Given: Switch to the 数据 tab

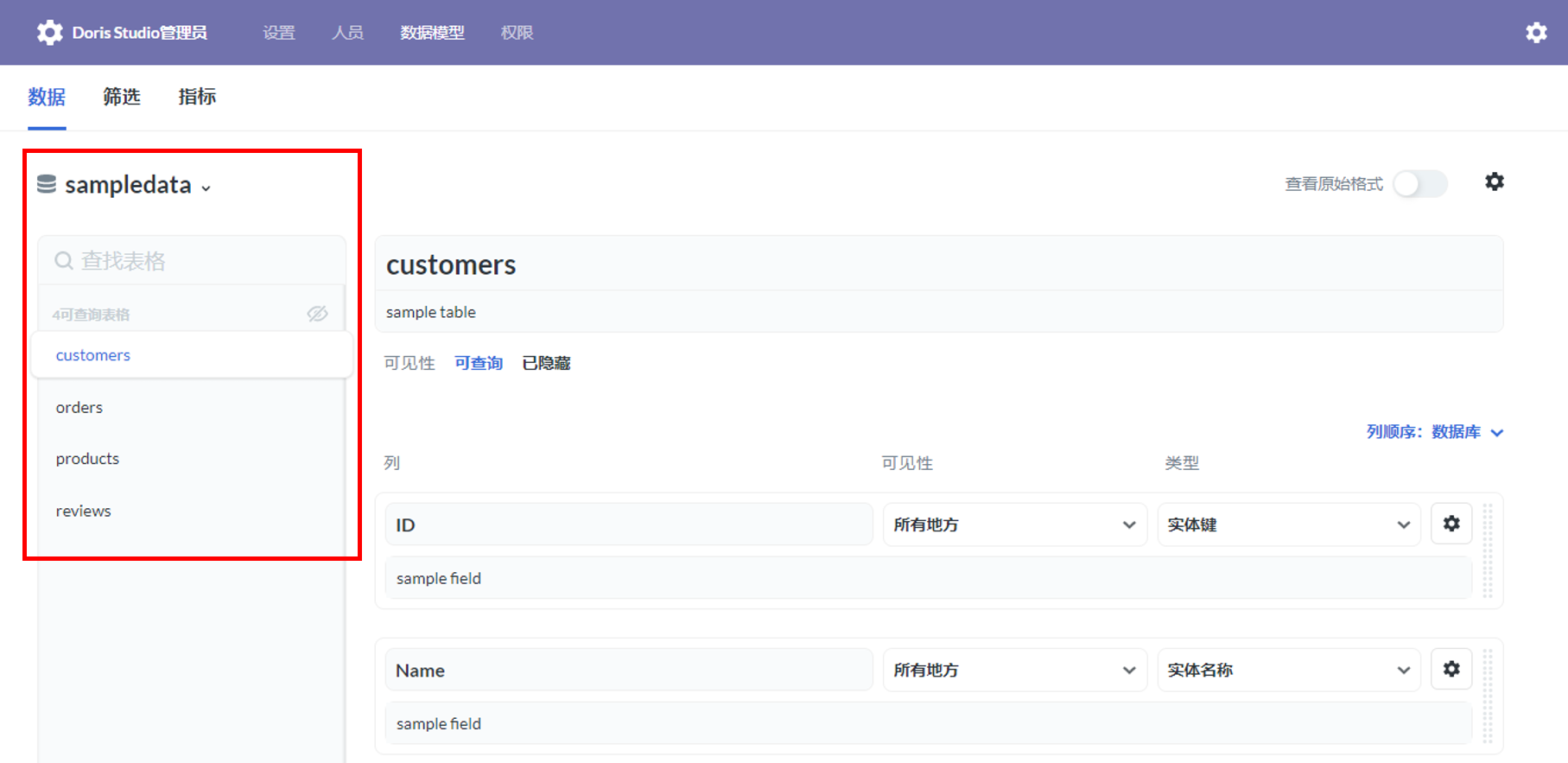Looking at the screenshot, I should (47, 97).
